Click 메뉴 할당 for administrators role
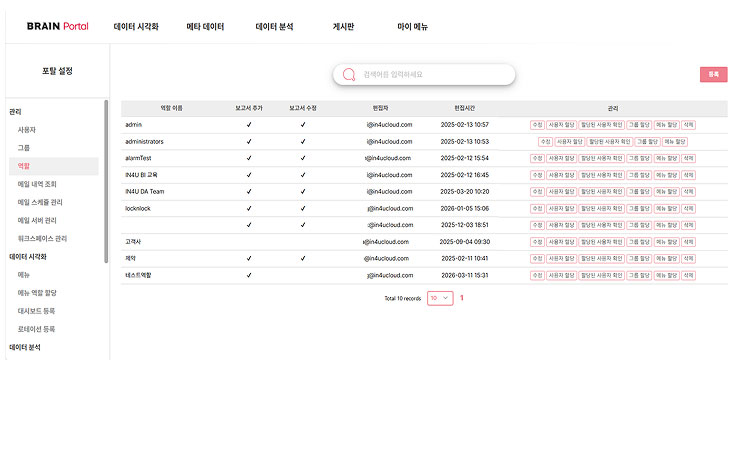Screen dimensions: 740x460 [674, 142]
